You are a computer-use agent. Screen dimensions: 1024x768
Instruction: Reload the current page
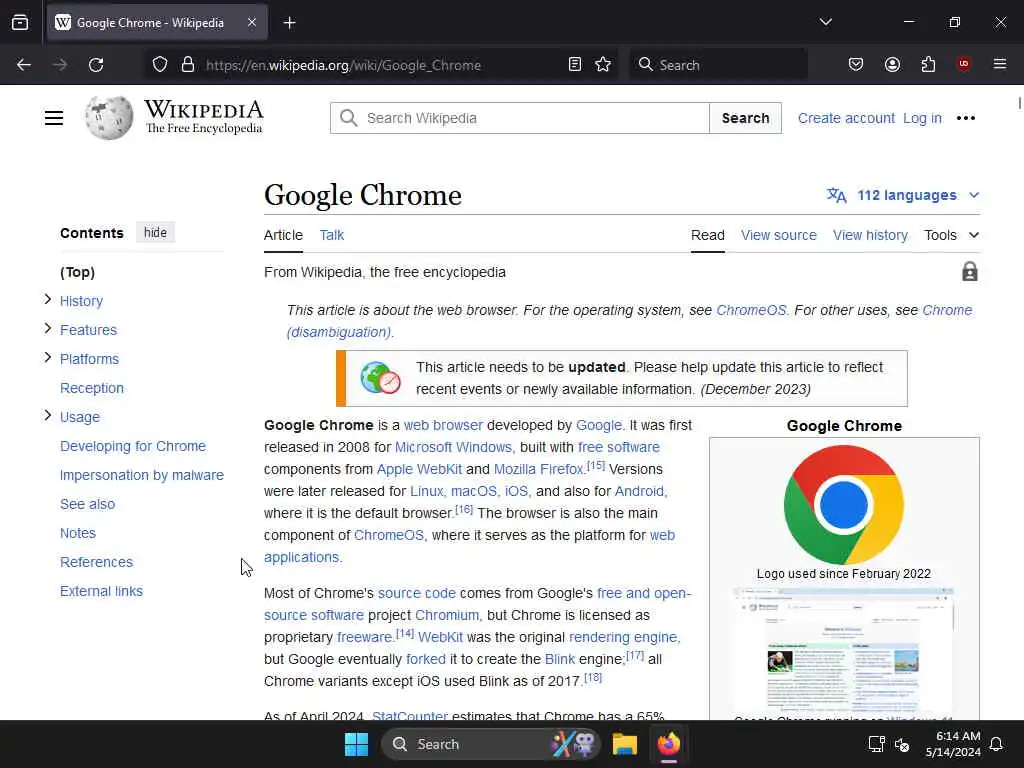coord(96,65)
